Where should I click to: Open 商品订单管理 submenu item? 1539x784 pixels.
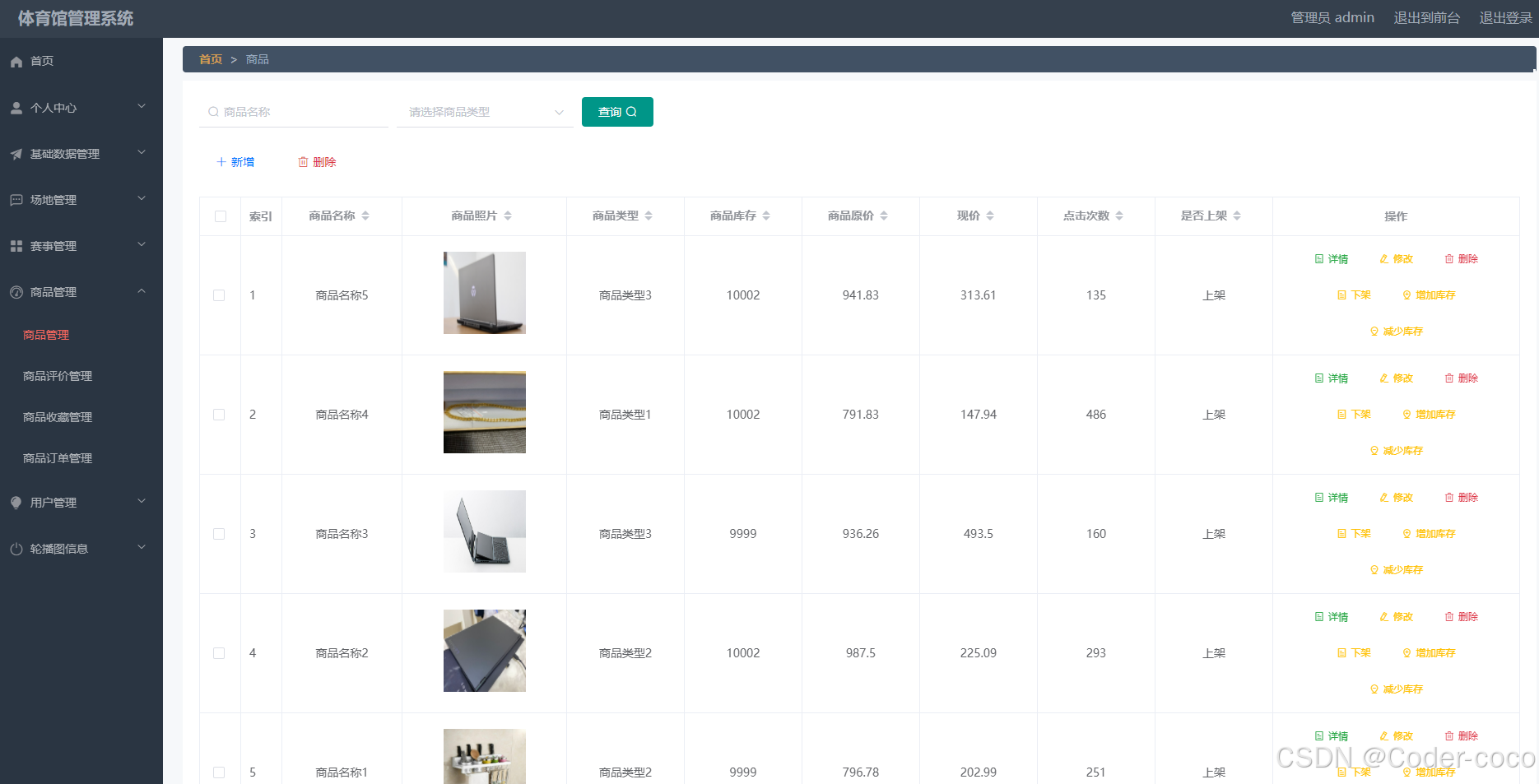58,458
